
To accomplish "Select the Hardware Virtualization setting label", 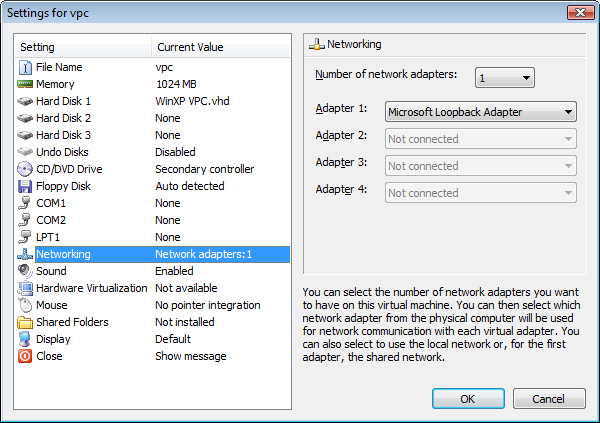I will coord(91,288).
